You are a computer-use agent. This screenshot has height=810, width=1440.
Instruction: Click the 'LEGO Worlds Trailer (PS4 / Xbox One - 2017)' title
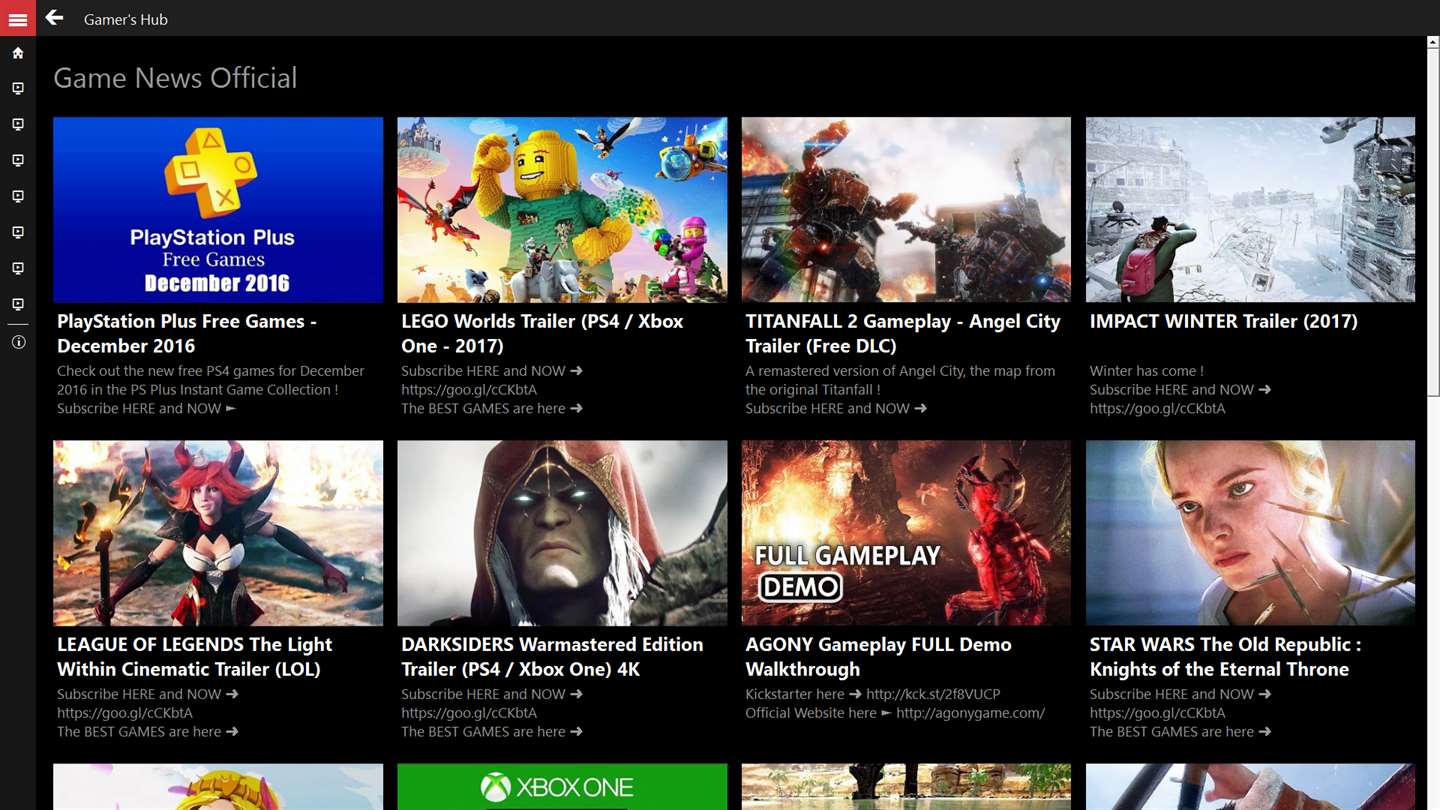click(542, 333)
